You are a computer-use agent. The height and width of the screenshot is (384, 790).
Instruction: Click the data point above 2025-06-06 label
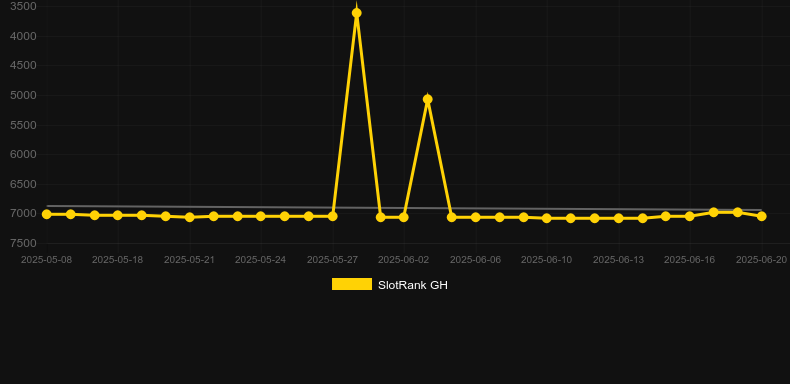(476, 217)
